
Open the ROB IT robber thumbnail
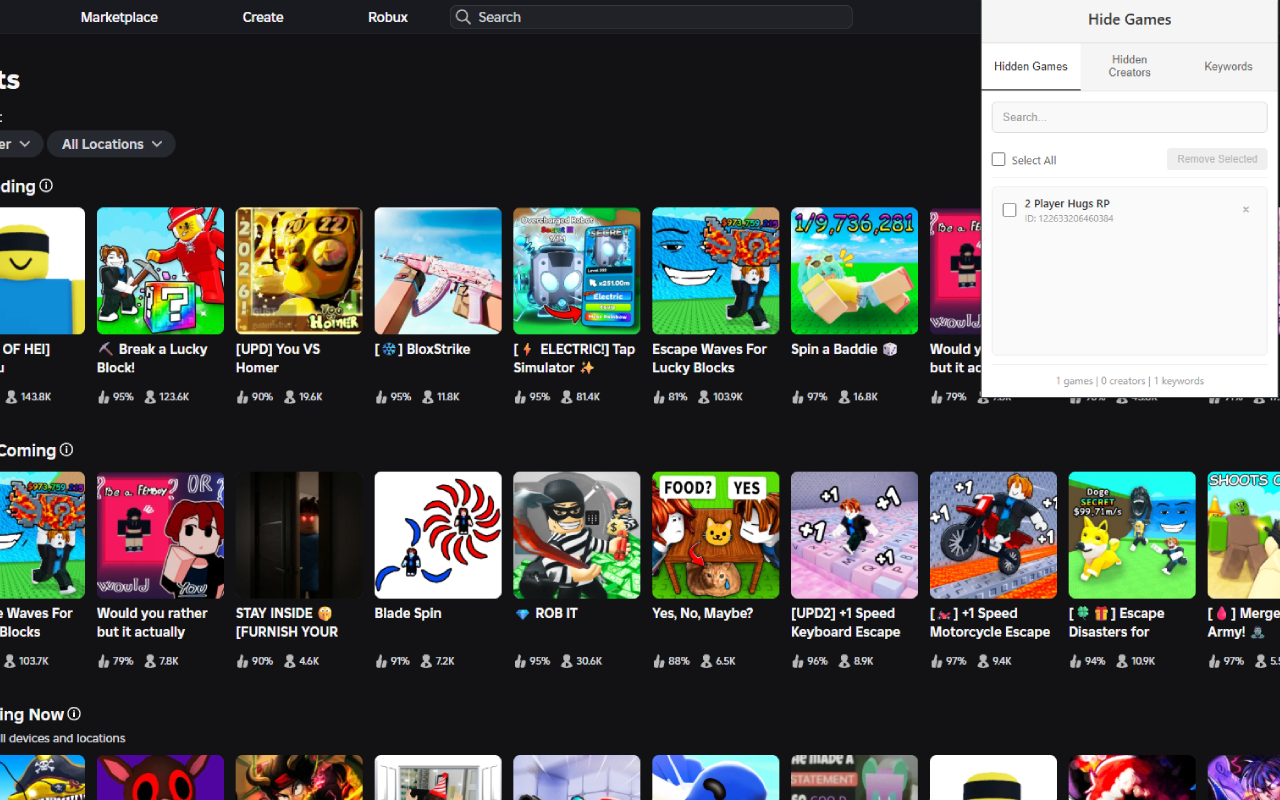coord(577,535)
